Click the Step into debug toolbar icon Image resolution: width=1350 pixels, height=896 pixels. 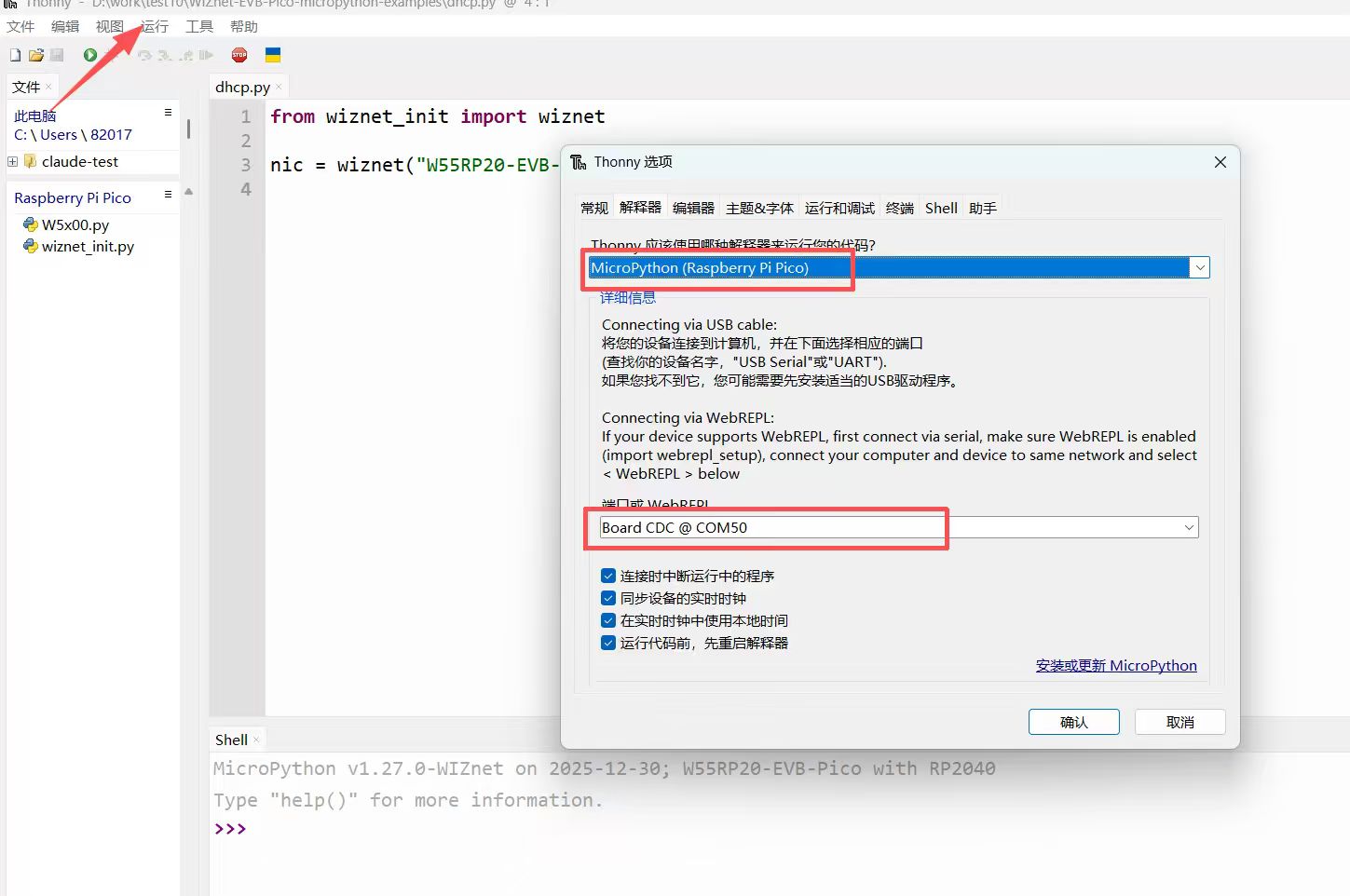coord(165,56)
